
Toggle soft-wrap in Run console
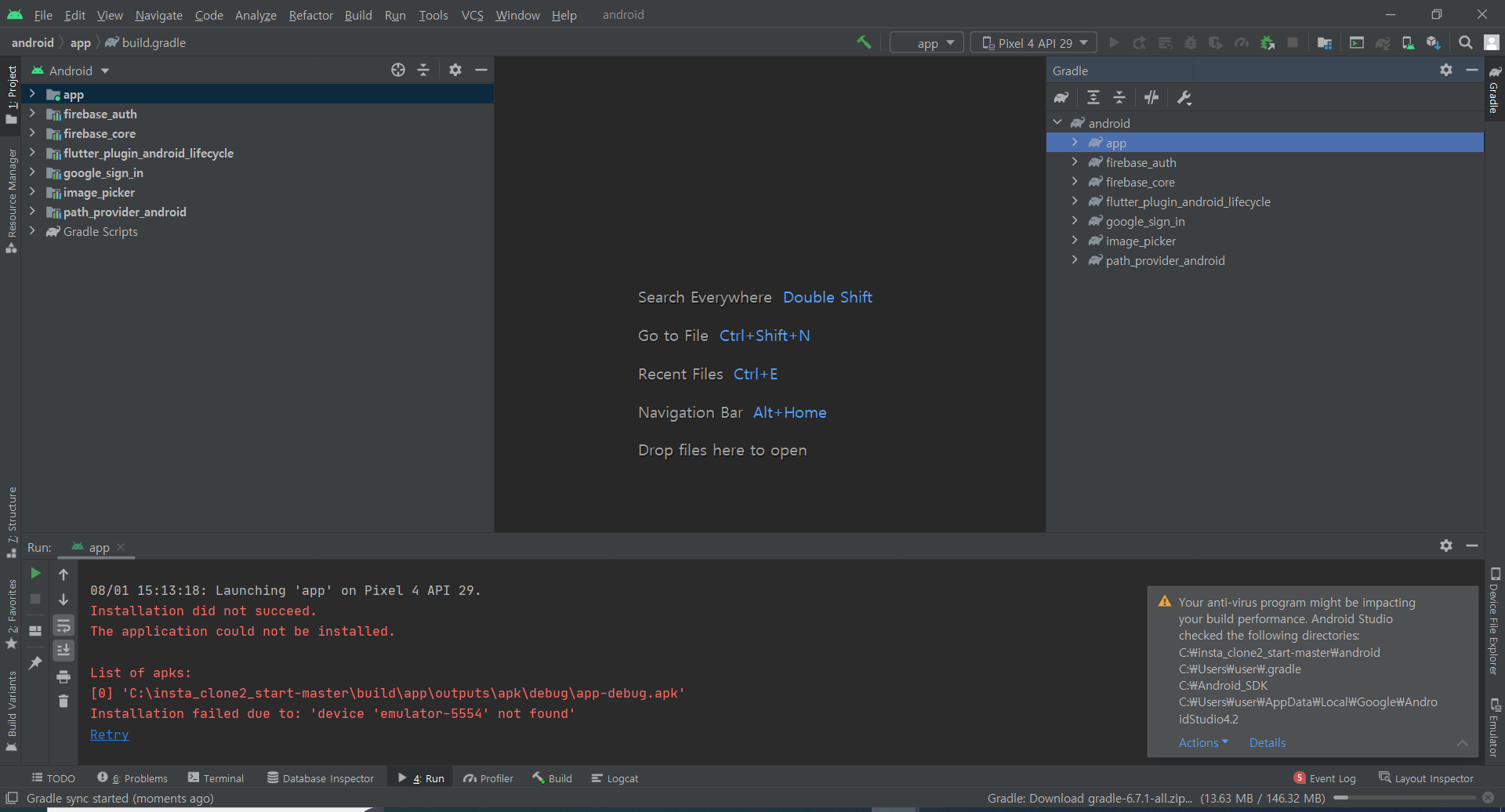coord(63,625)
